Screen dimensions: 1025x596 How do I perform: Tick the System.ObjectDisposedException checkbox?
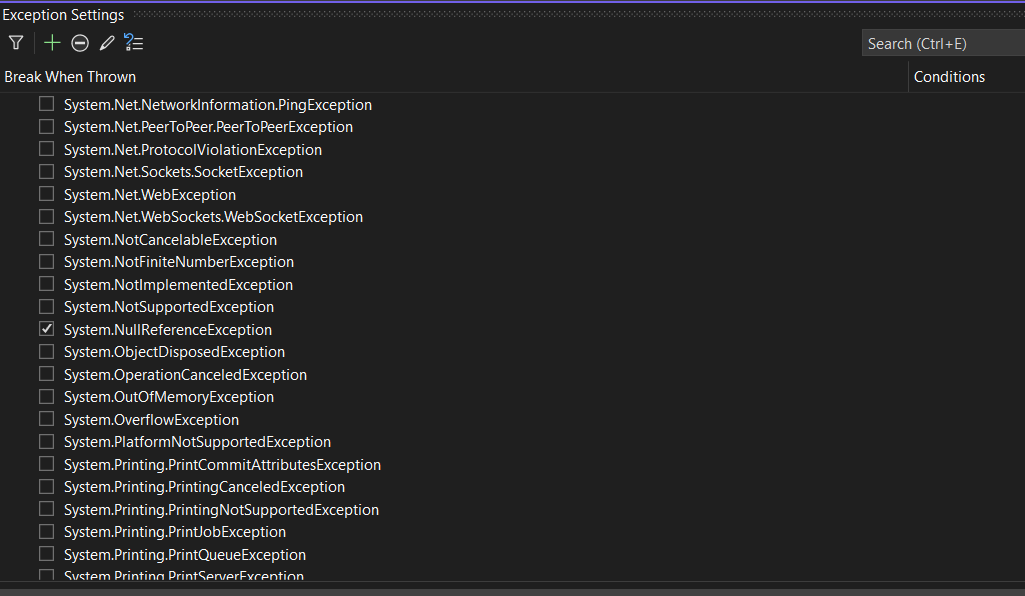tap(46, 352)
